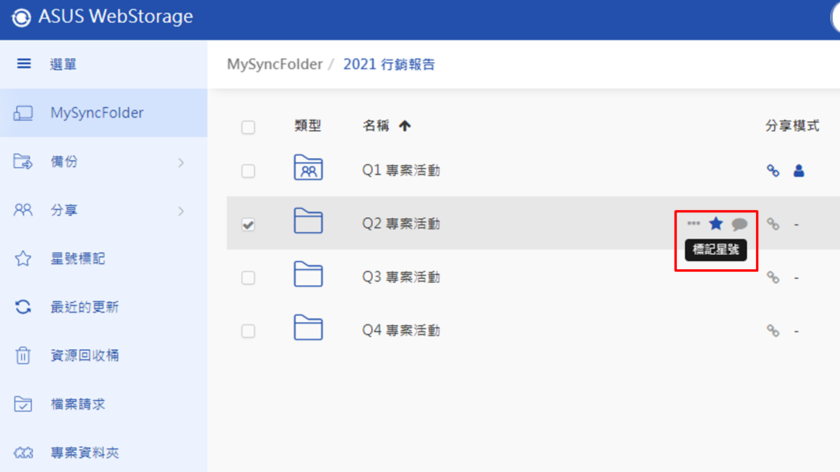
Task: Click share link icon for Q1 專案活動
Action: point(772,171)
